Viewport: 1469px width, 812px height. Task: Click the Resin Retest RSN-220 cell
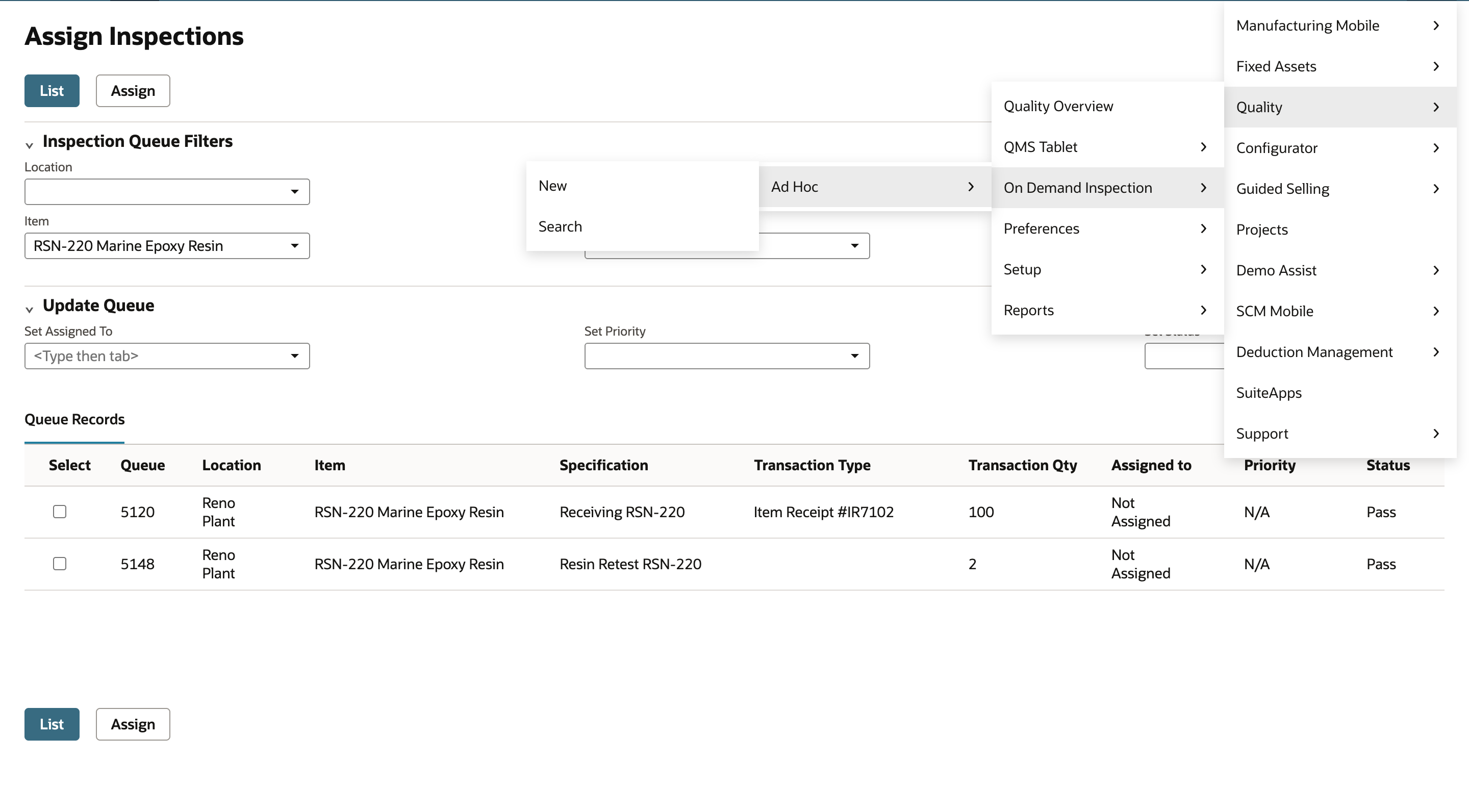630,564
